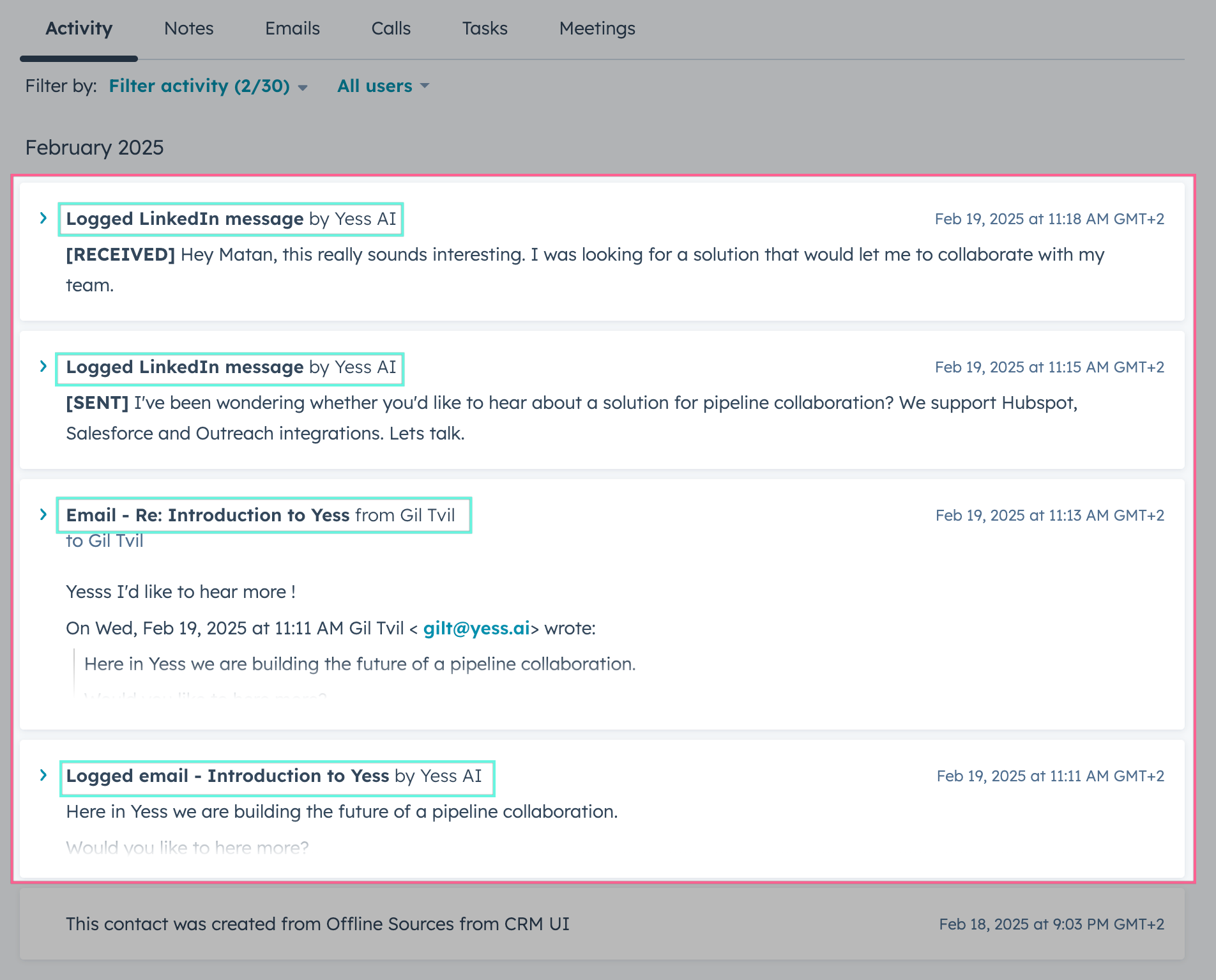
Task: Open the Filter activity (2/30) dropdown
Action: 208,86
